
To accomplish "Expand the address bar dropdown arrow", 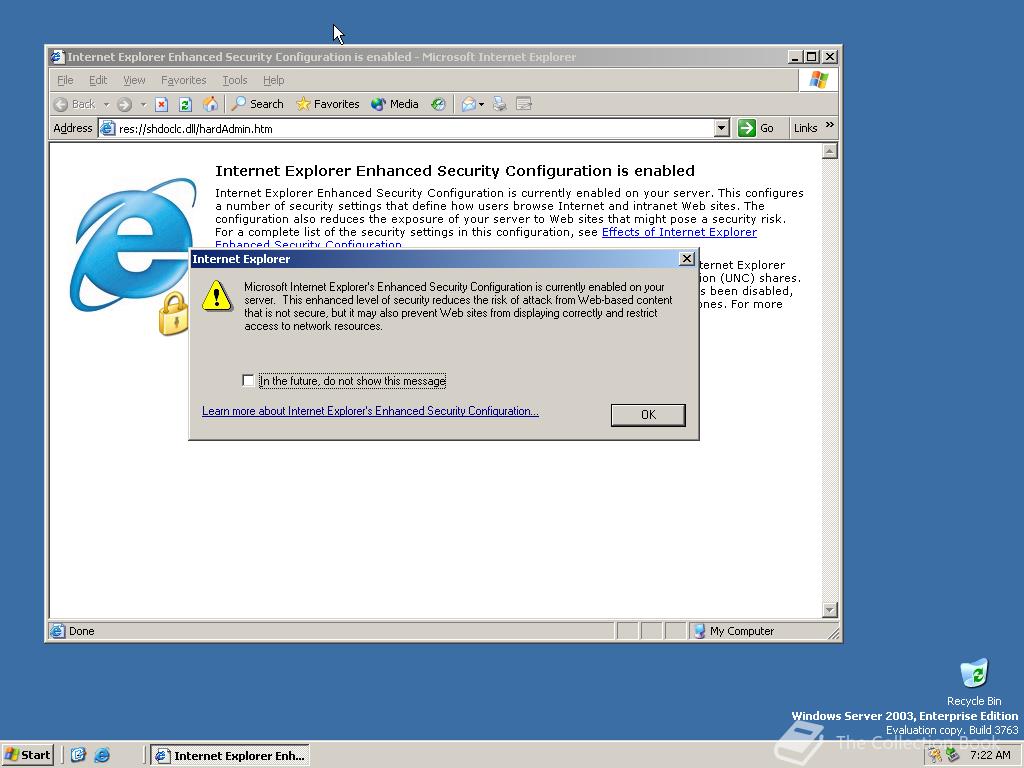I will (721, 128).
